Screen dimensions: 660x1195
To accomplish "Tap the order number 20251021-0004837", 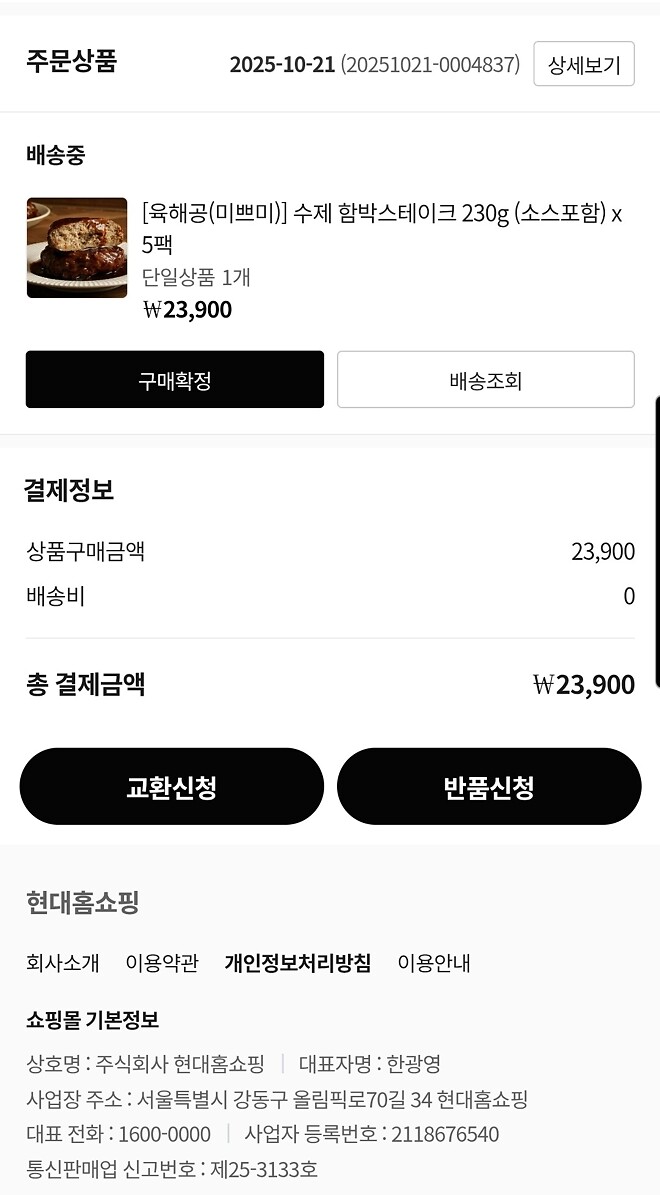I will [x=432, y=63].
